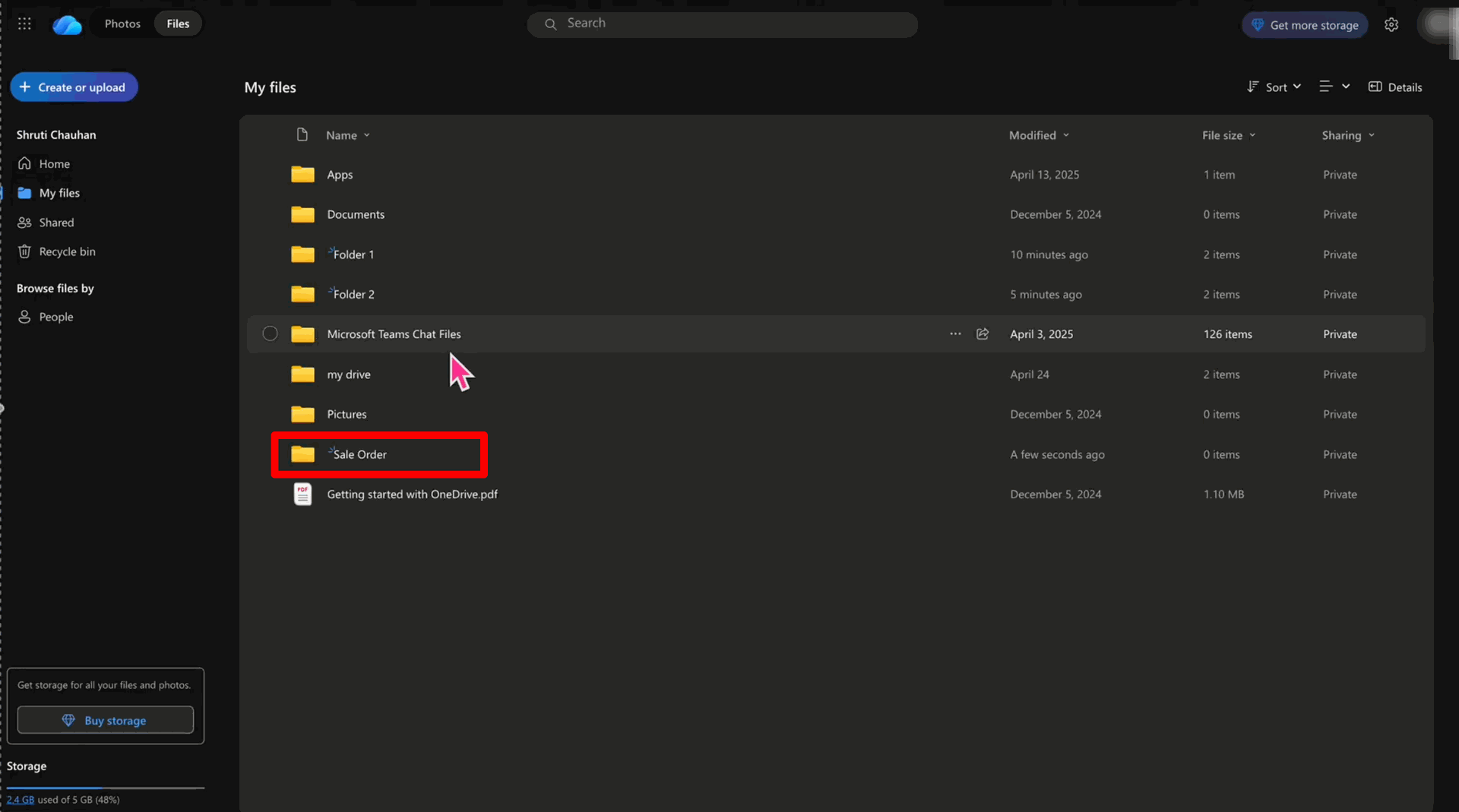Expand the Sort dropdown
The image size is (1459, 812).
click(1274, 87)
